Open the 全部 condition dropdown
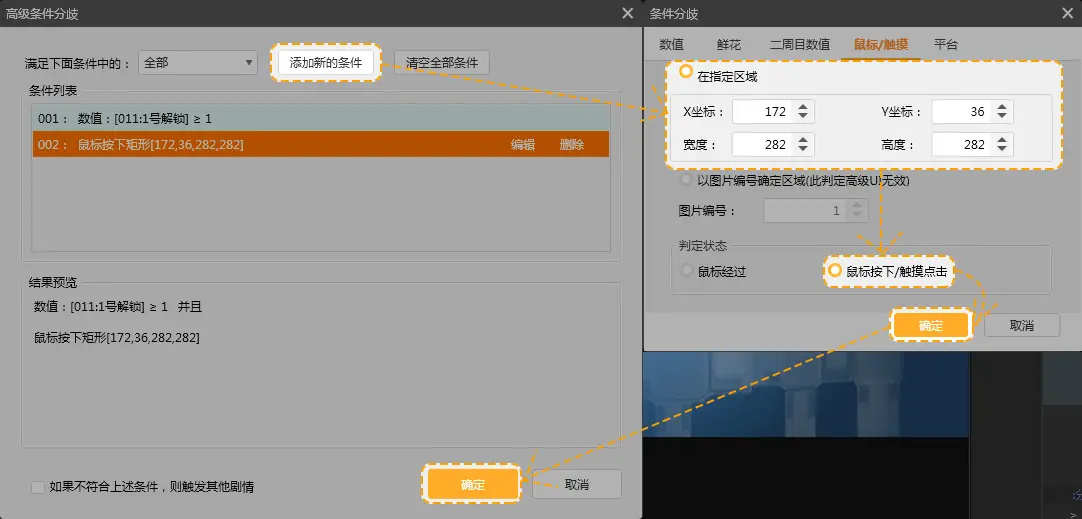This screenshot has width=1082, height=519. pyautogui.click(x=198, y=62)
